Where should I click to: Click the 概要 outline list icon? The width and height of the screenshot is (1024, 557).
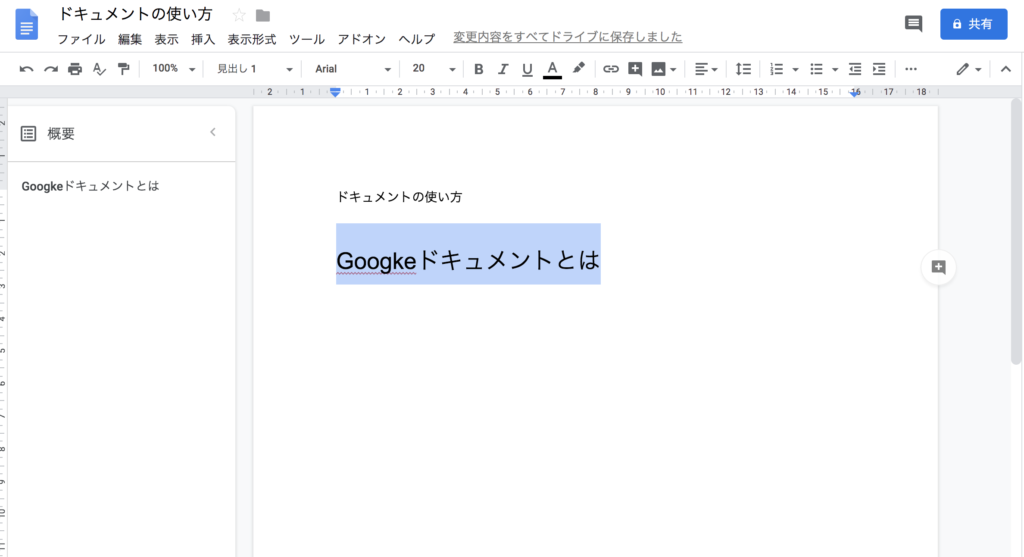point(28,134)
